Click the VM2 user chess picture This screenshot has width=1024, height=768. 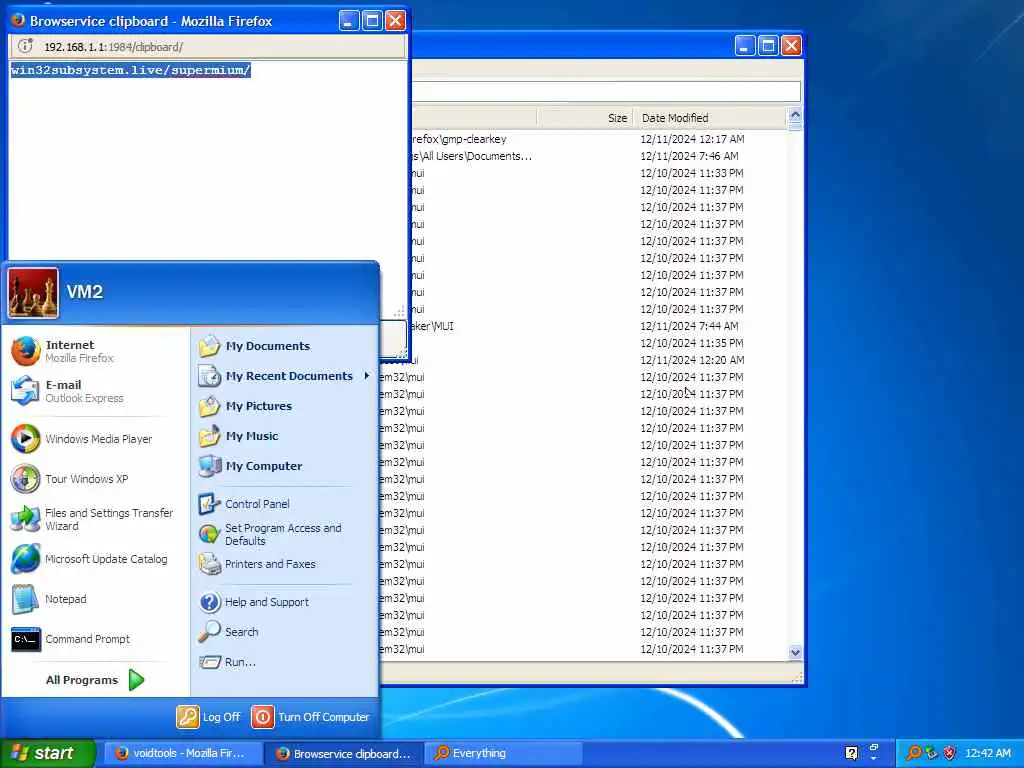[33, 293]
